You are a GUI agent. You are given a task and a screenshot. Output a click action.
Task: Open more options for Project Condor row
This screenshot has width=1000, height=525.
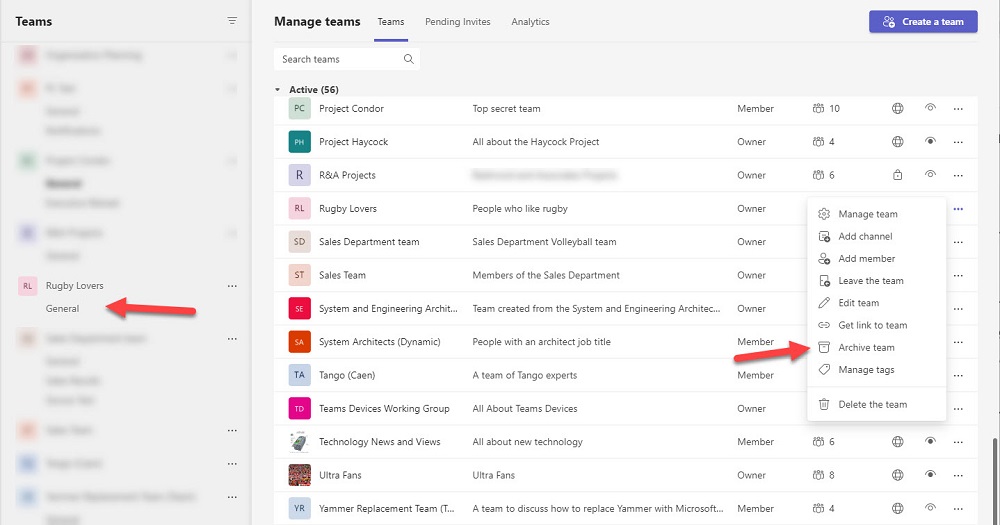point(958,109)
